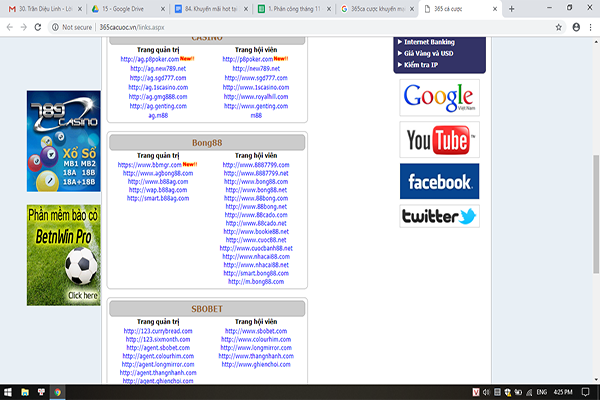The width and height of the screenshot is (600, 400).
Task: Bookmark this page with the star icon
Action: pos(559,27)
